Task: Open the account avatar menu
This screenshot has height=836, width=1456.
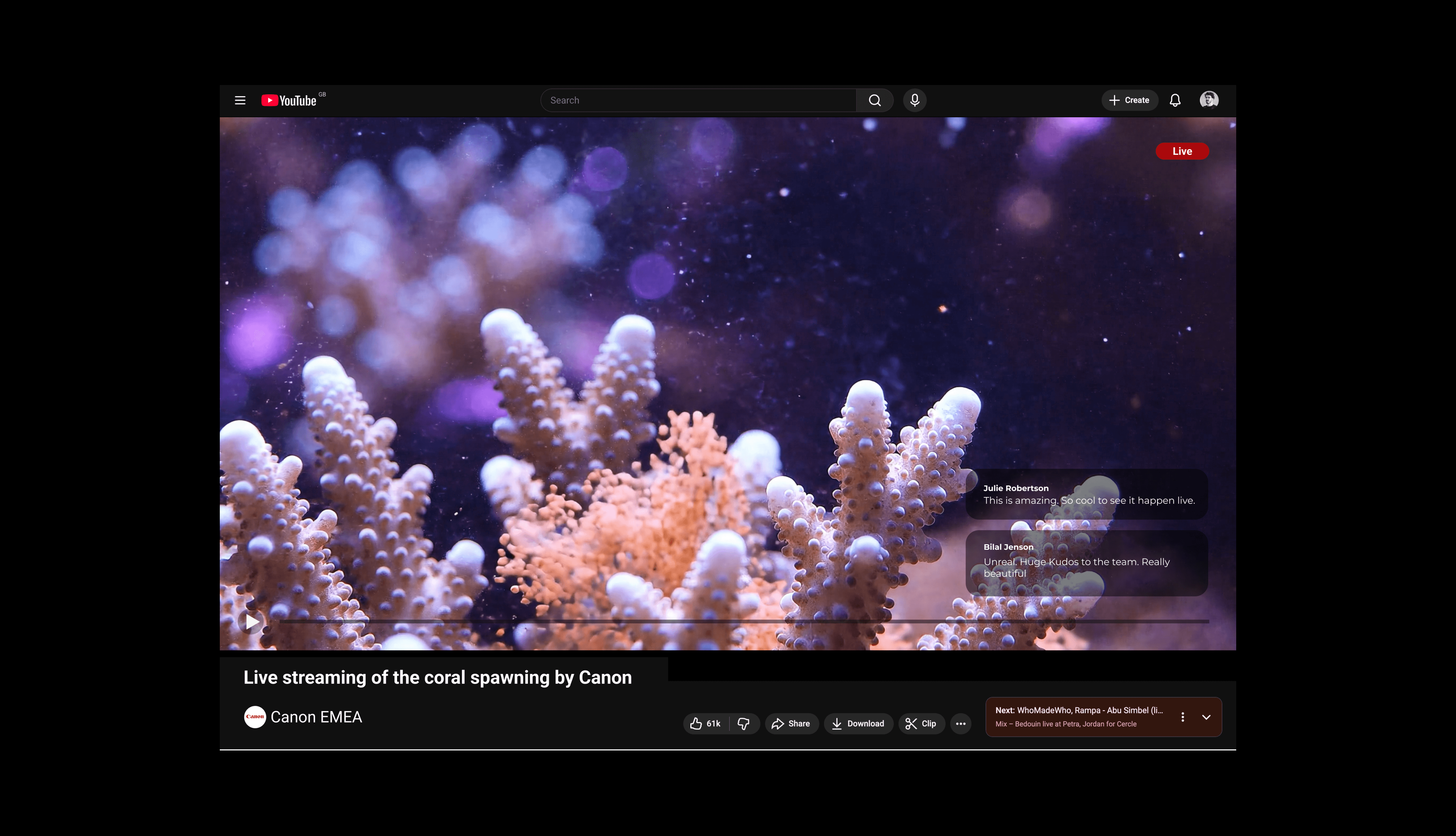Action: (x=1209, y=100)
